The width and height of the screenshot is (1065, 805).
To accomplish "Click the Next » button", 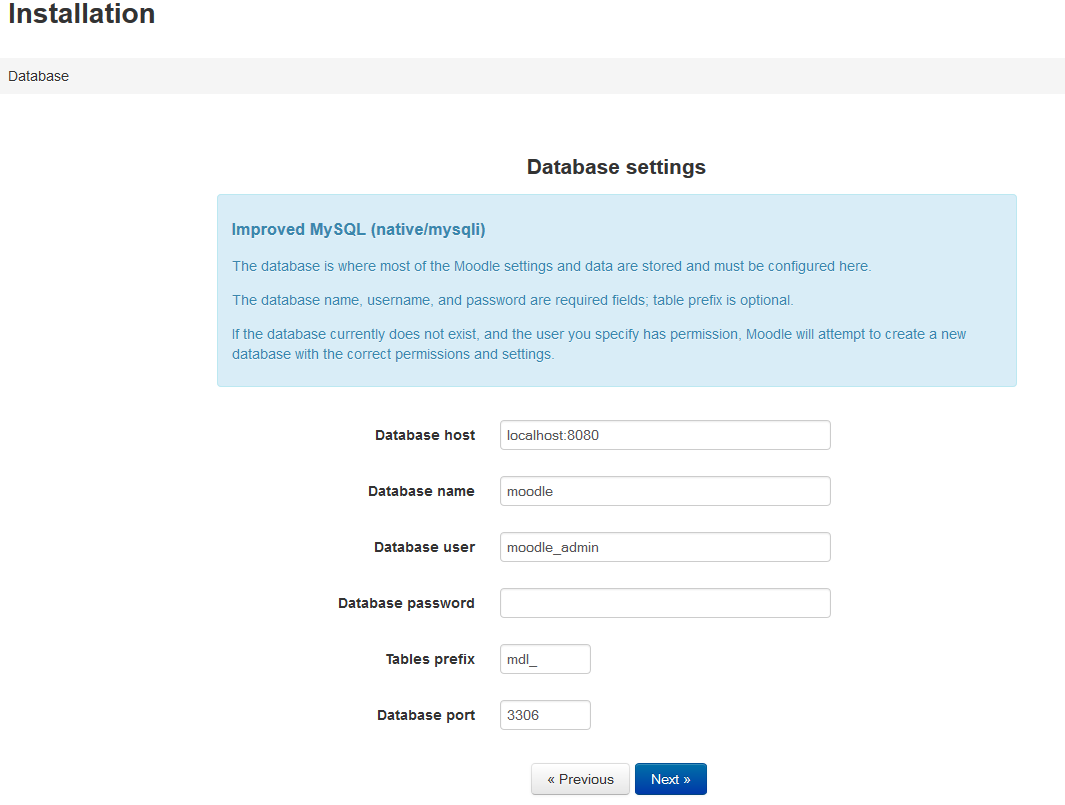I will click(670, 779).
